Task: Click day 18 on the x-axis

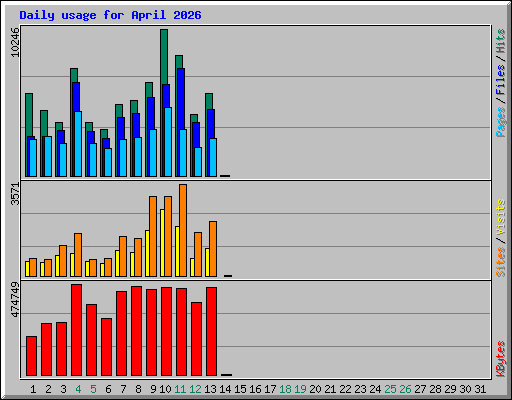Action: click(x=285, y=389)
